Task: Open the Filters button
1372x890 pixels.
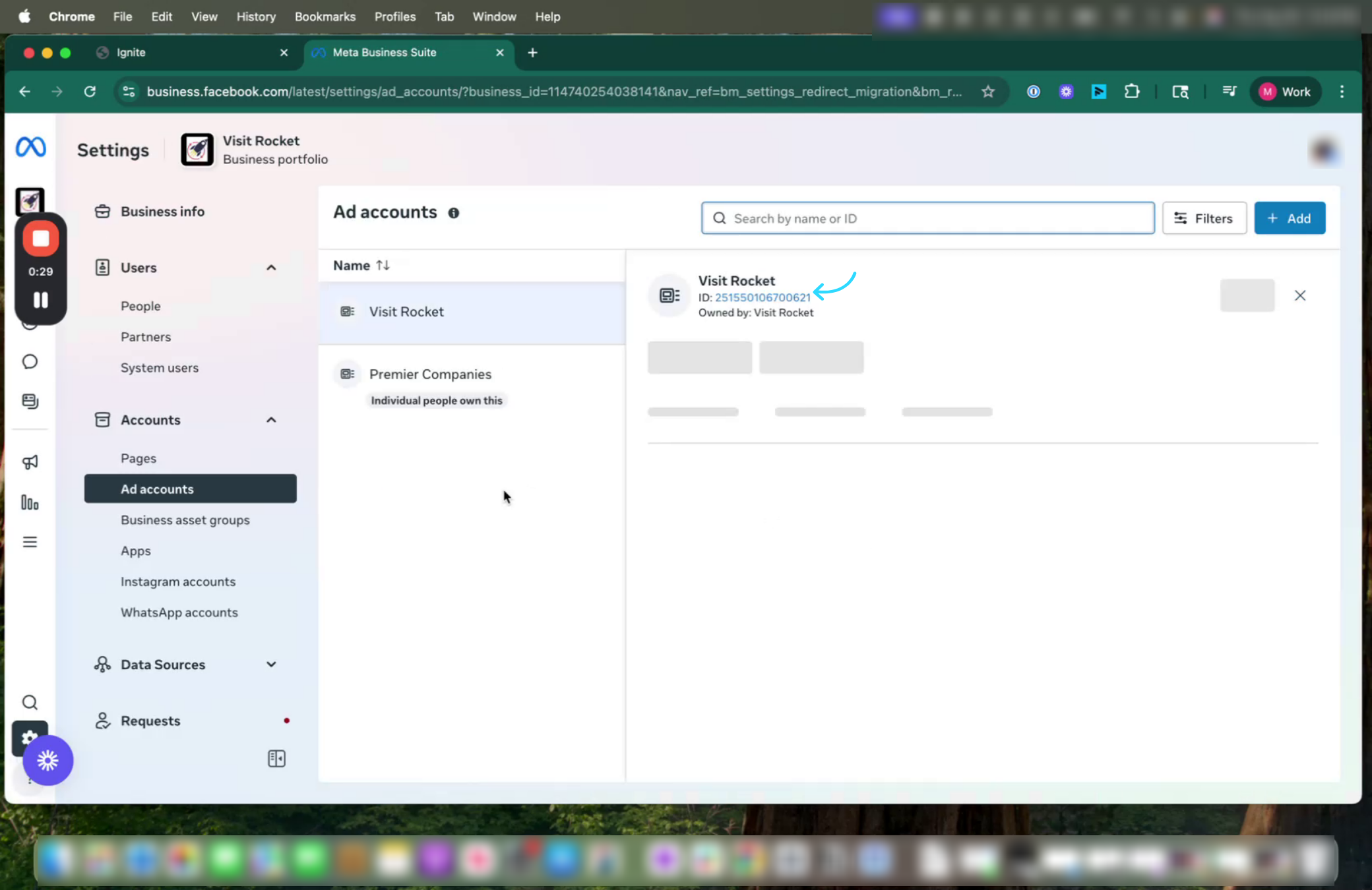Action: coord(1204,218)
